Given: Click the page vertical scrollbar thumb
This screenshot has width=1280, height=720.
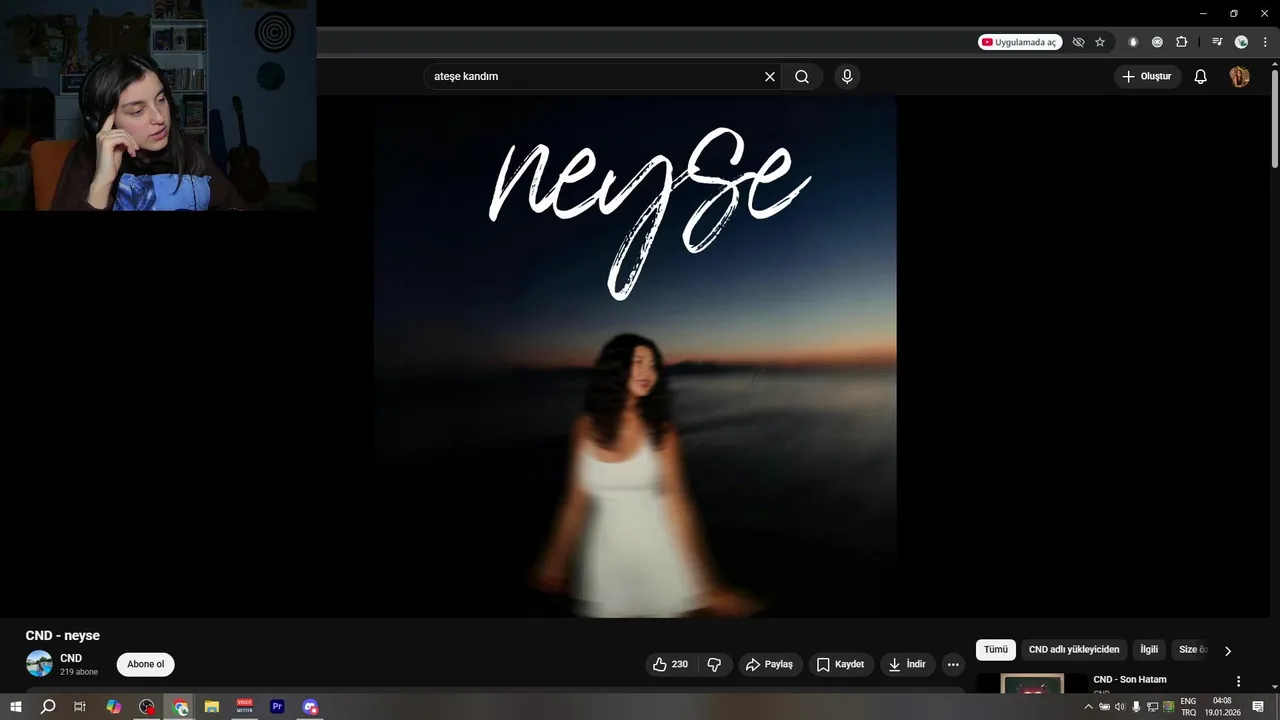Looking at the screenshot, I should (x=1274, y=117).
